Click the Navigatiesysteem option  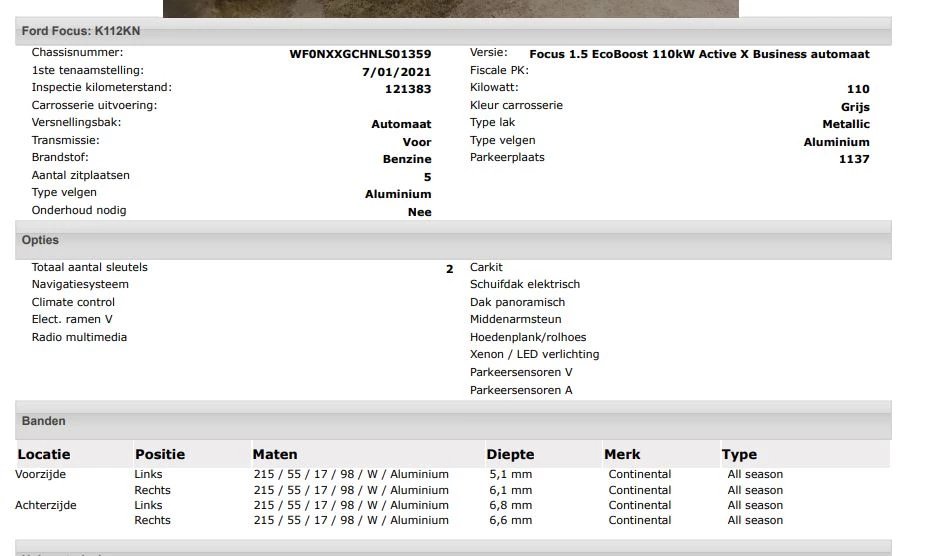(x=80, y=284)
